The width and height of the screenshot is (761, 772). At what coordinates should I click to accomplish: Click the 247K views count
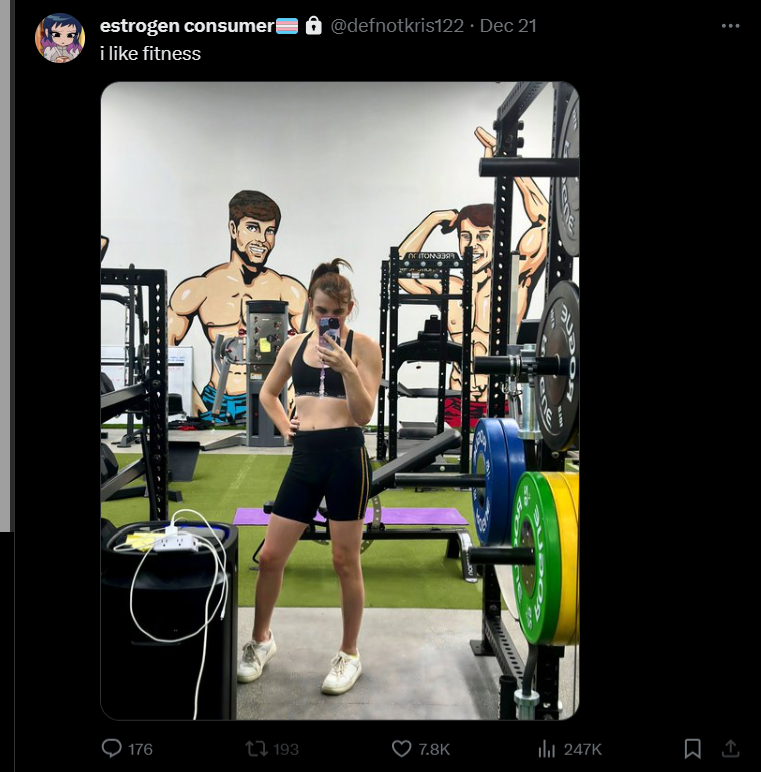583,749
